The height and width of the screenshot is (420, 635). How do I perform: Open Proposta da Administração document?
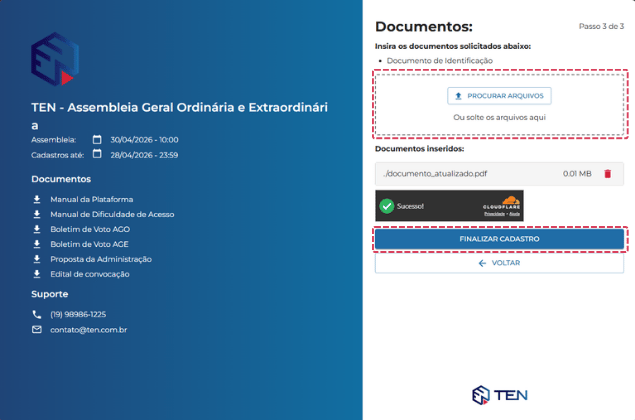[x=101, y=259]
